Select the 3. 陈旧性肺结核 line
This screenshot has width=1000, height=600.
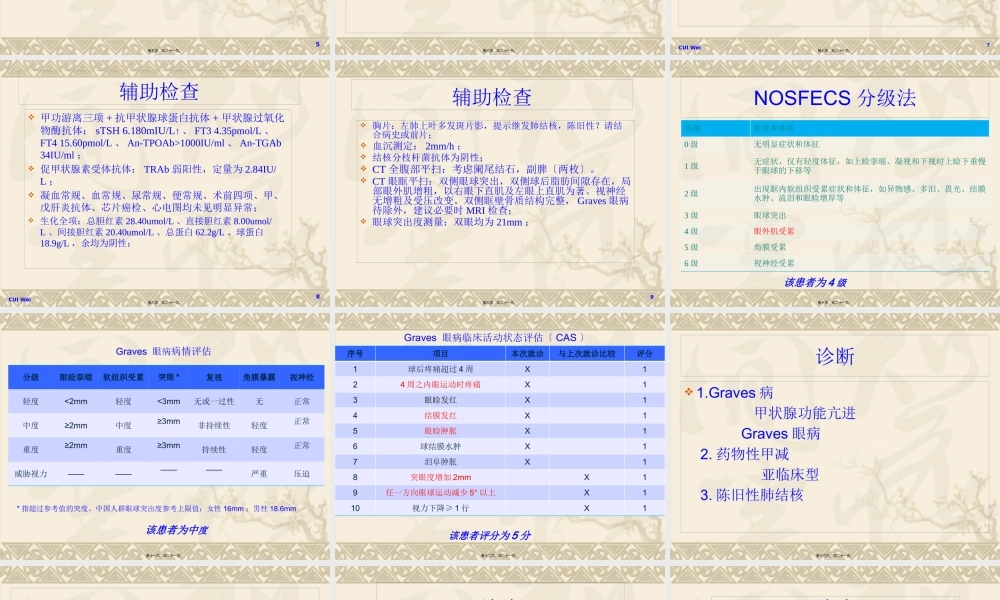coord(751,494)
